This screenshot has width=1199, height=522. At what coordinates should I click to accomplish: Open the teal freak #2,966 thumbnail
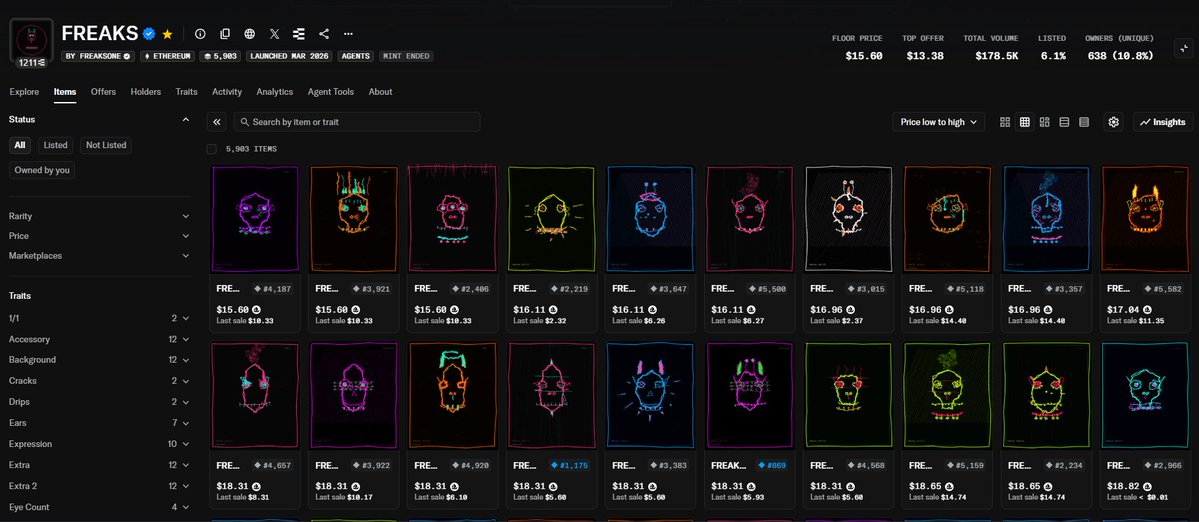click(1145, 395)
